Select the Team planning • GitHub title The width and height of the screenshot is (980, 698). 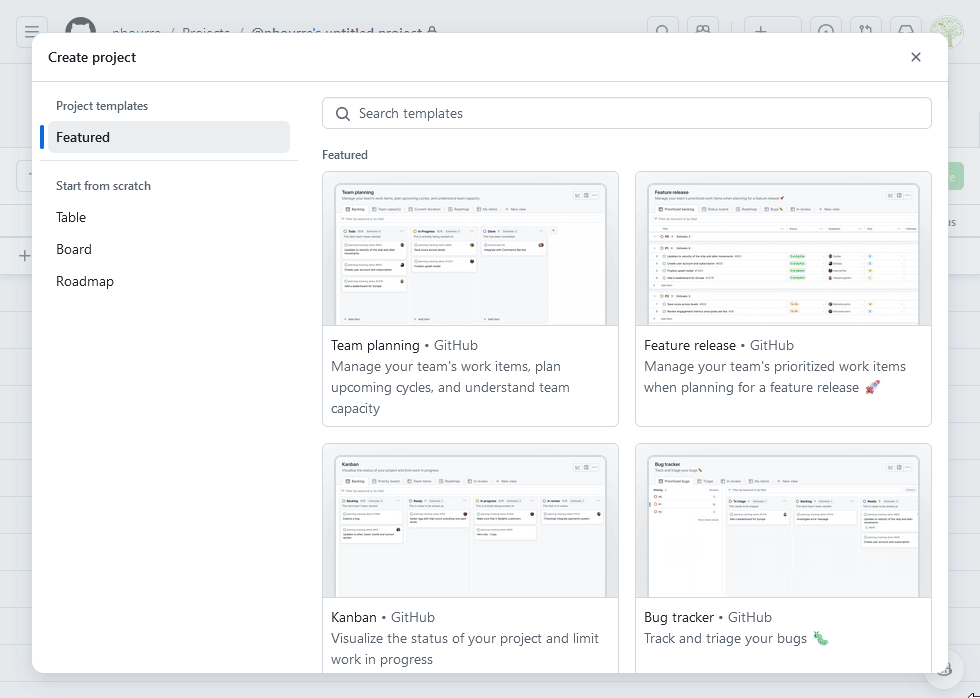pos(404,346)
